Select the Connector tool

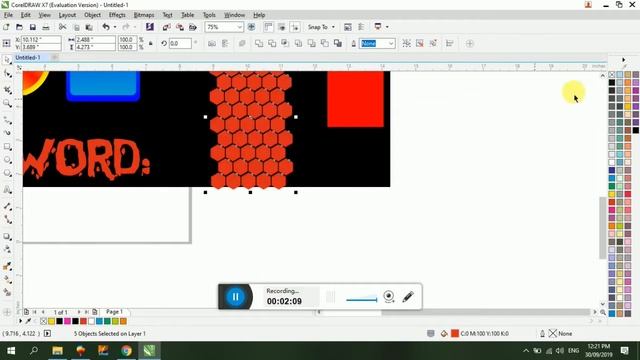pyautogui.click(x=7, y=220)
